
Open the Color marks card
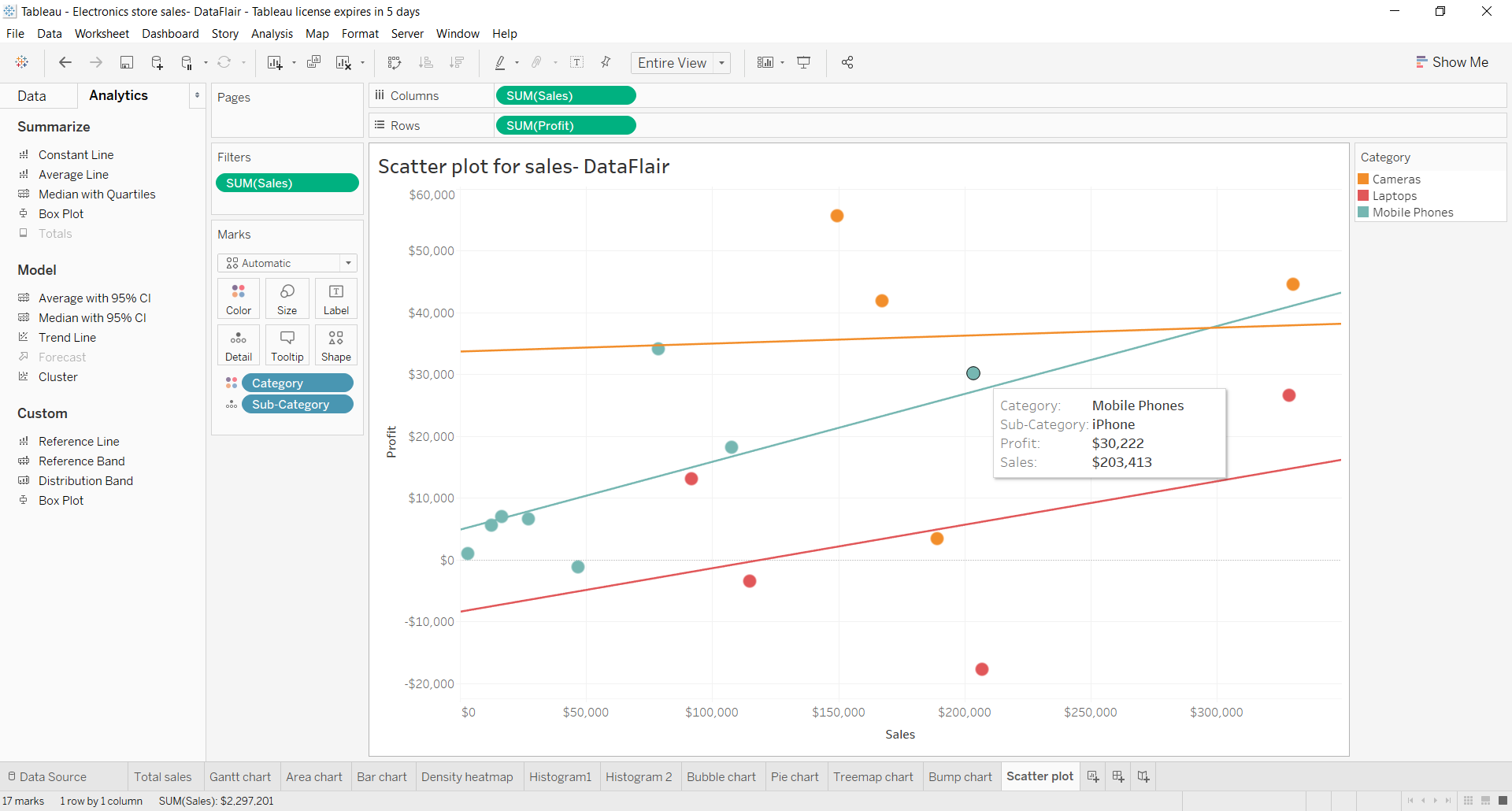pyautogui.click(x=239, y=298)
